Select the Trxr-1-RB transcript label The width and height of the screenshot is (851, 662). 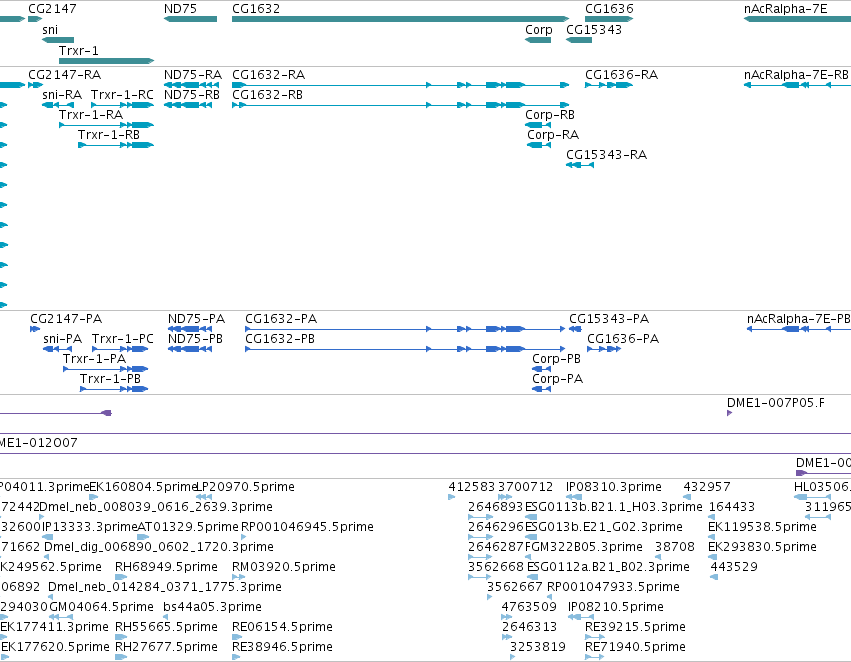[x=109, y=135]
